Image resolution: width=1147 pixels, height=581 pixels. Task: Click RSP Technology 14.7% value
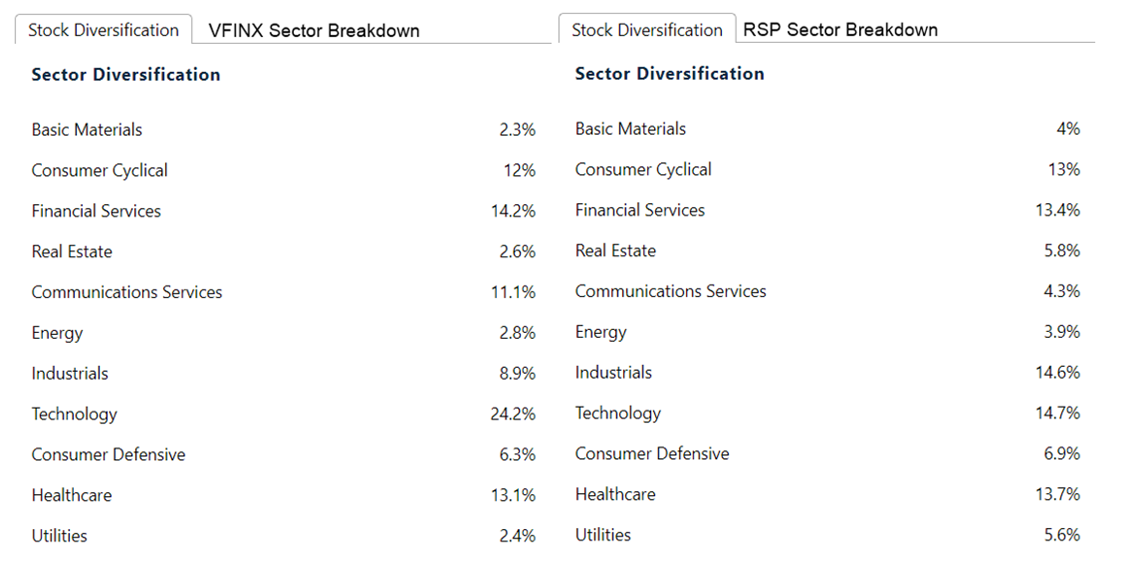coord(1058,413)
